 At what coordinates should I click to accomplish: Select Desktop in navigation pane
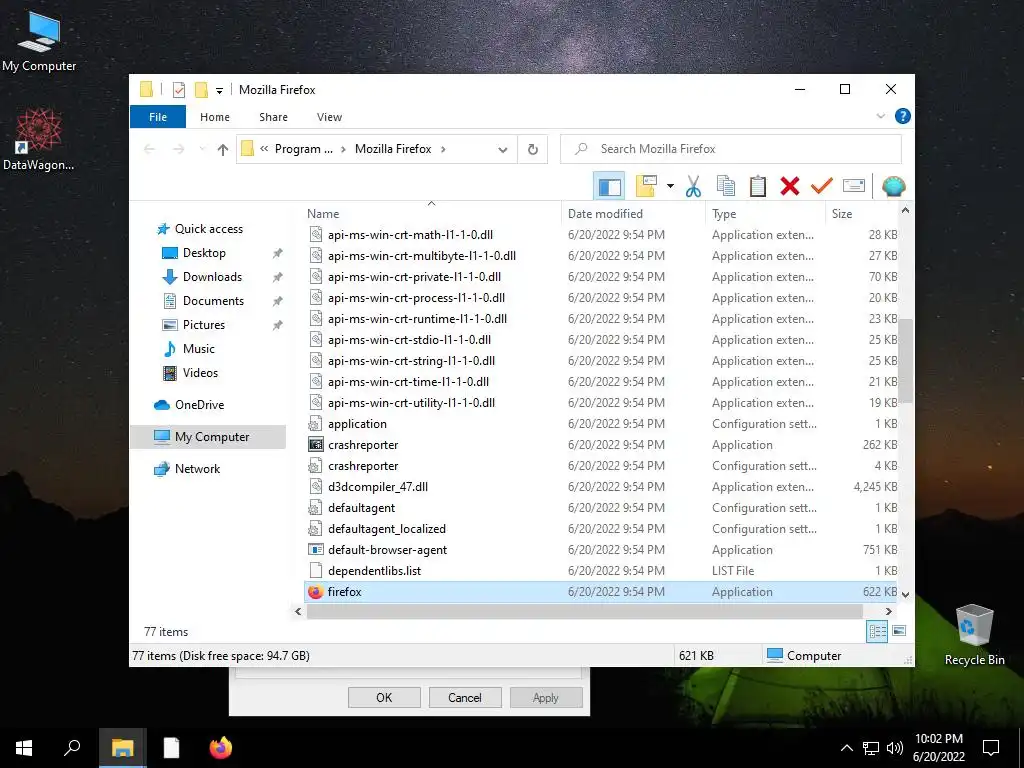pyautogui.click(x=204, y=253)
